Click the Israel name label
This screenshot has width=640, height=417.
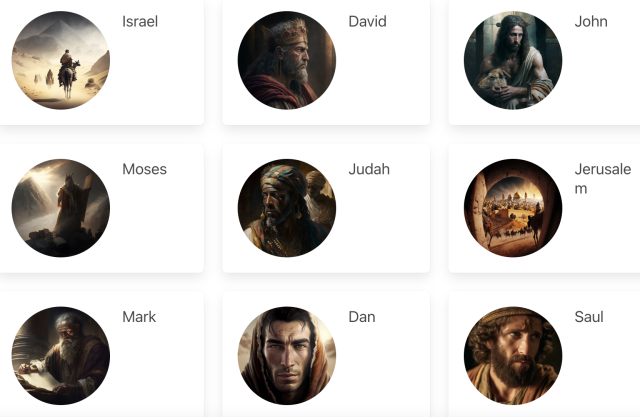tap(140, 22)
